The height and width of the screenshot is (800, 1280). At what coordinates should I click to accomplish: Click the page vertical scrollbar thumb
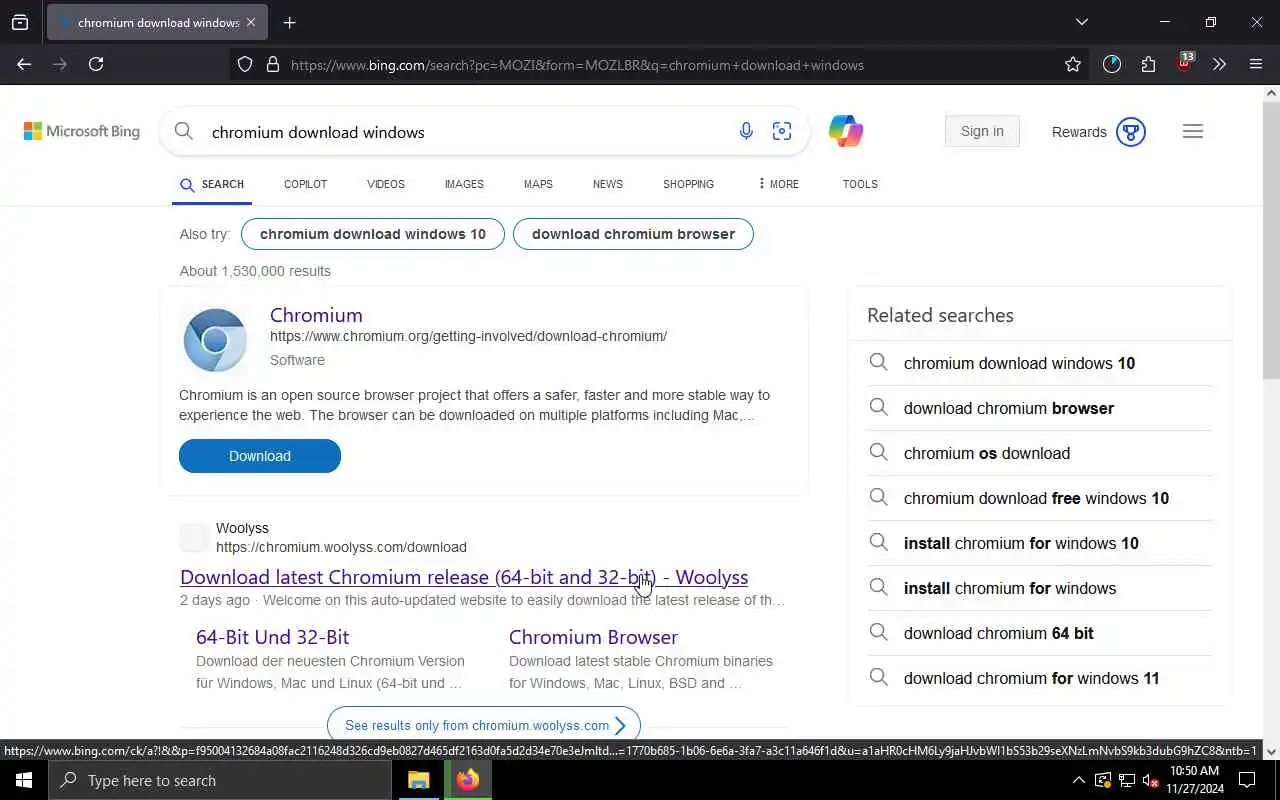click(x=1271, y=240)
